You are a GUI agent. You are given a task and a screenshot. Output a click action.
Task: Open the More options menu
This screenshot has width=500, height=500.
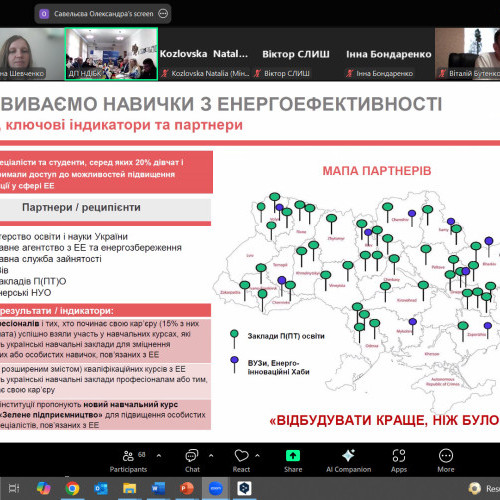click(446, 461)
